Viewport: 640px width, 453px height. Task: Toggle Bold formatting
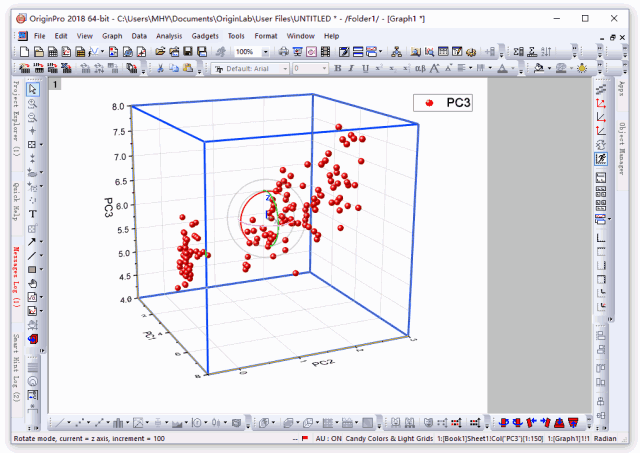pos(338,68)
